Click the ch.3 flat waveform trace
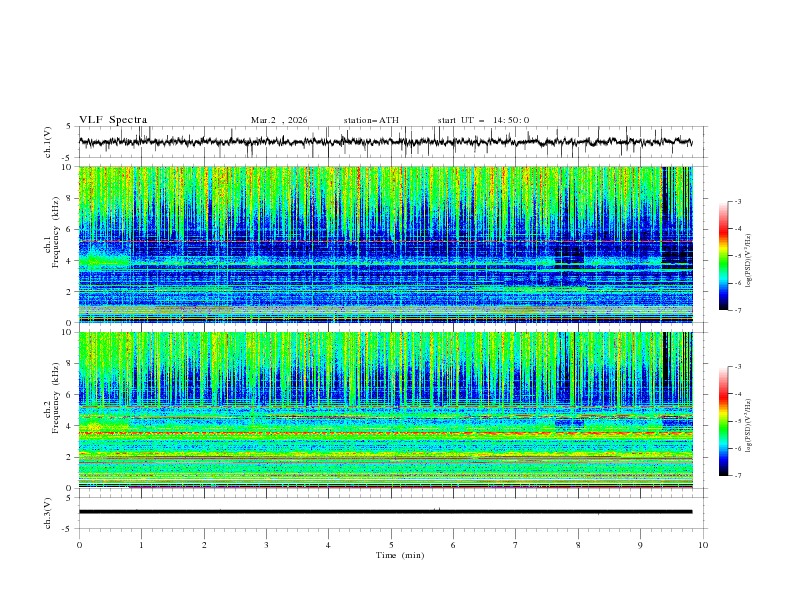This screenshot has height=612, width=792. (x=385, y=512)
